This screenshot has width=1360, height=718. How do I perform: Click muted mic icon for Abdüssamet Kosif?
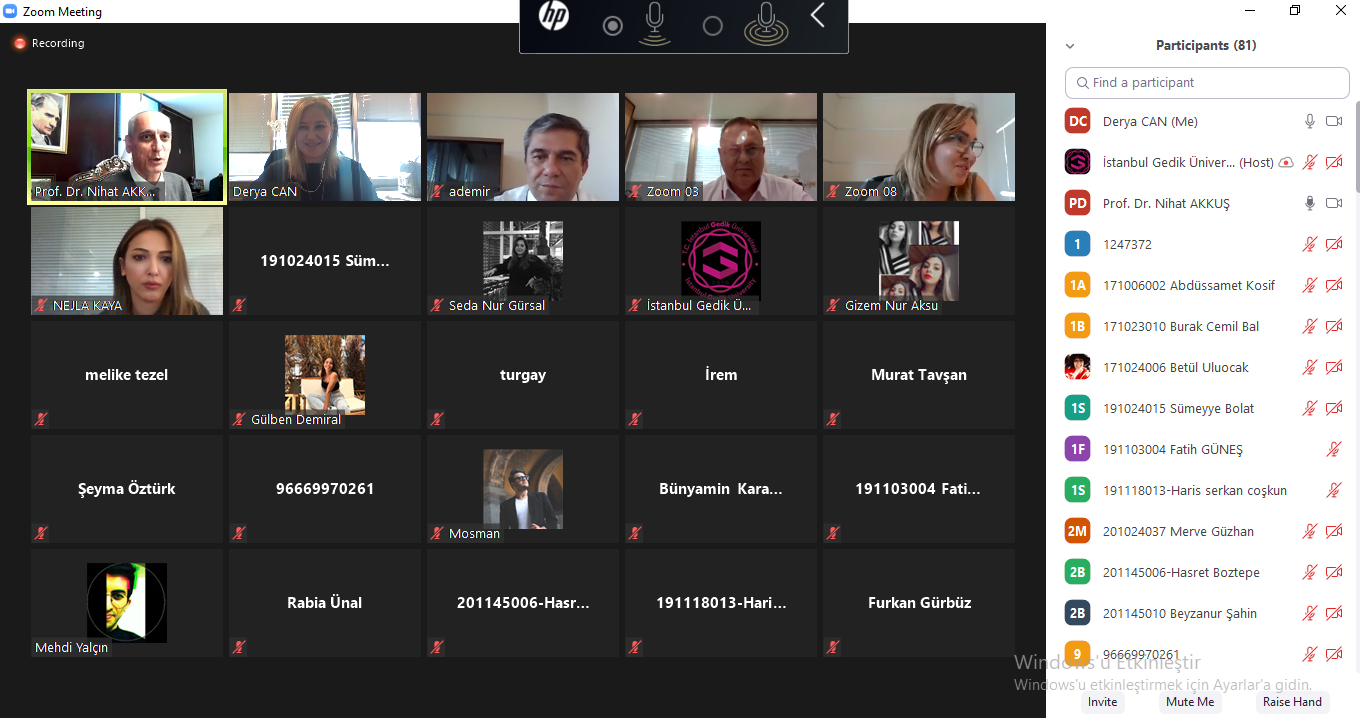tap(1310, 285)
